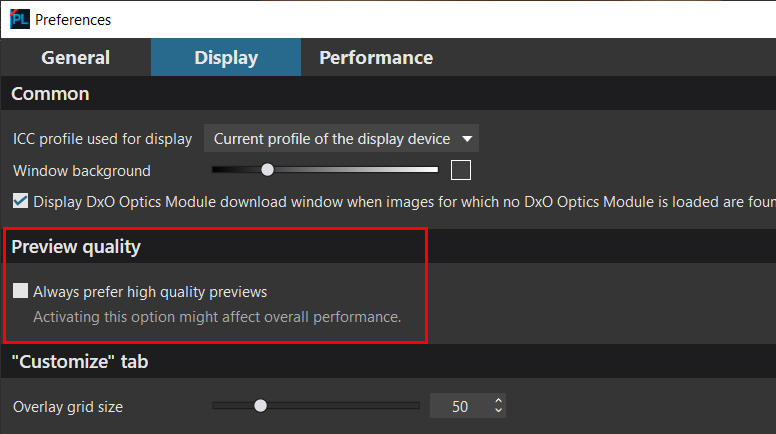The width and height of the screenshot is (776, 434).
Task: Click the Common section header
Action: [x=50, y=94]
